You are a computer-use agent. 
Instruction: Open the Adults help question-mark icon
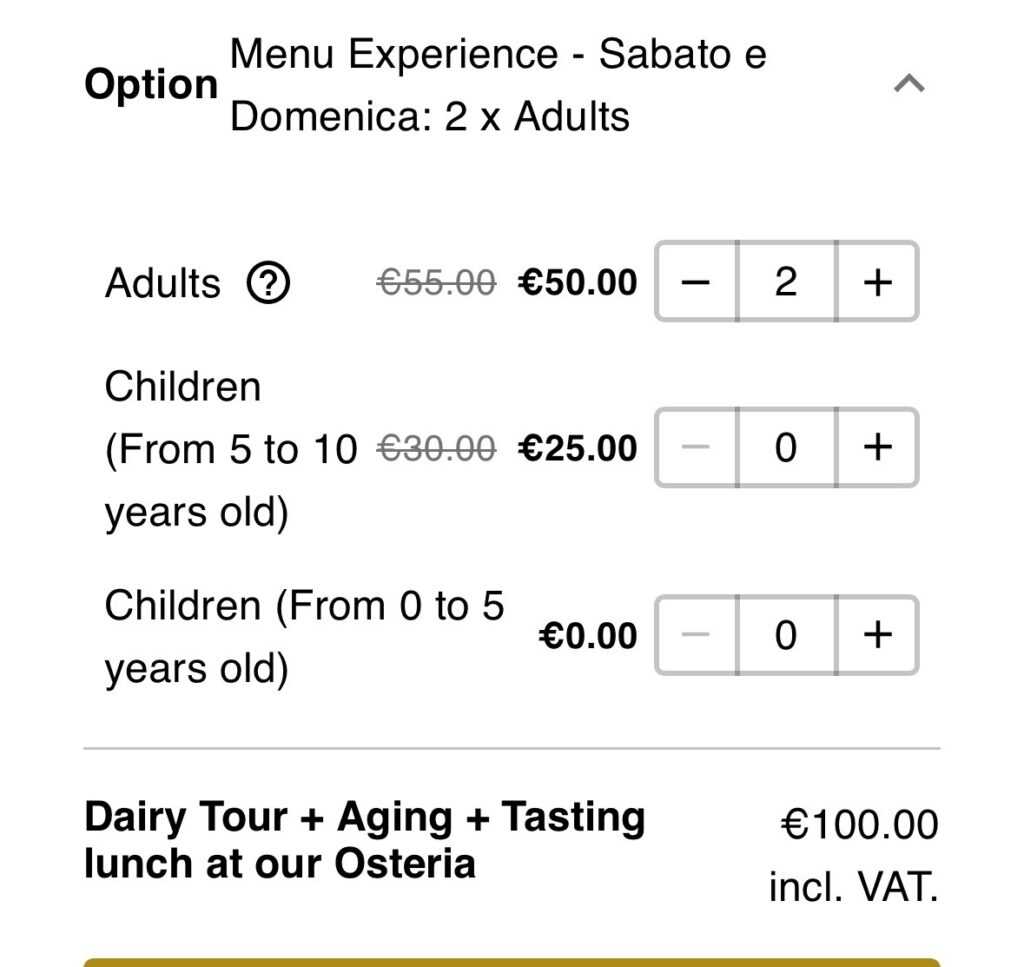(268, 283)
